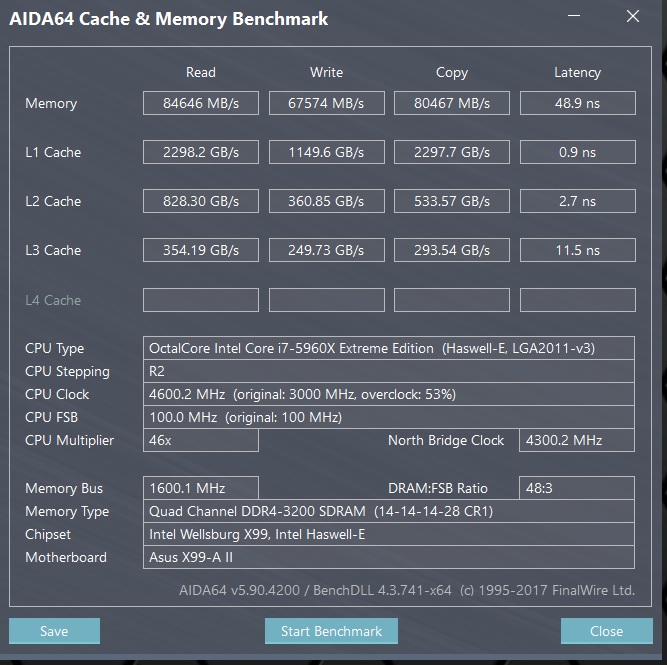This screenshot has height=665, width=667.
Task: Click Chipset value Intel Wellsburg X99
Action: pyautogui.click(x=389, y=534)
